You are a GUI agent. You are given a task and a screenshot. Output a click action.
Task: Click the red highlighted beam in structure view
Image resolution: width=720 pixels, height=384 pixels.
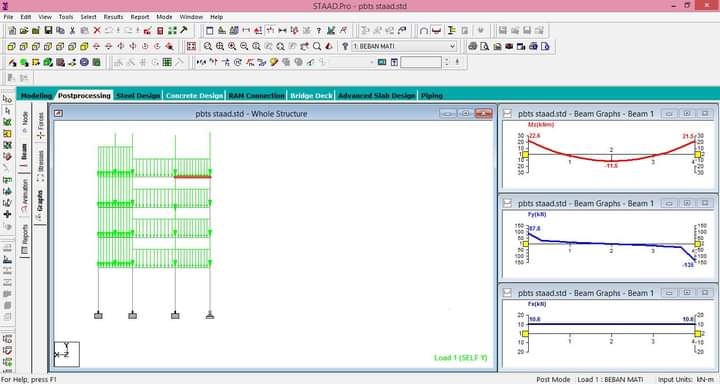(x=192, y=176)
